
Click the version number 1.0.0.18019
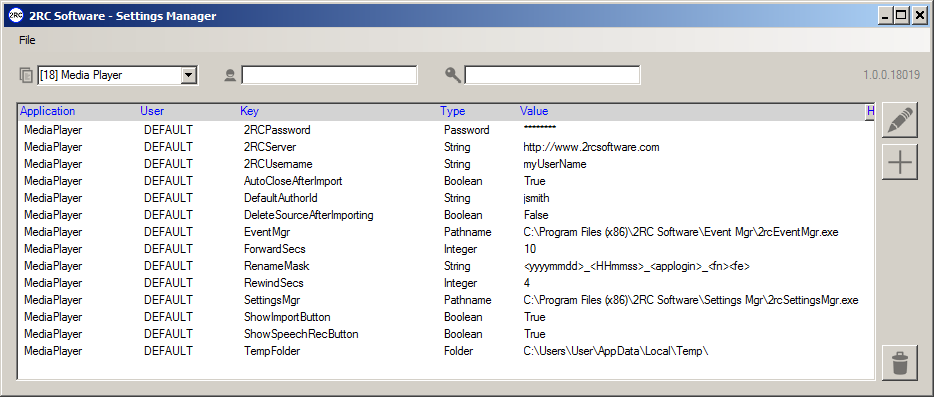coord(892,75)
